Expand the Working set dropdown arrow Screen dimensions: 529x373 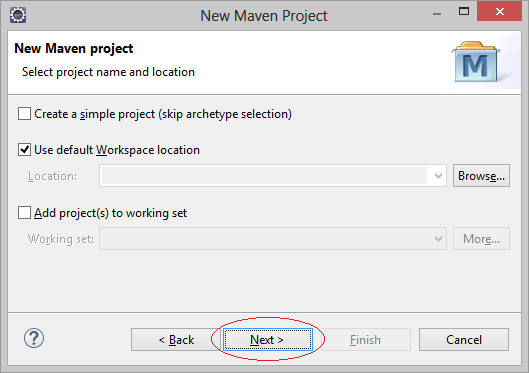pos(438,239)
